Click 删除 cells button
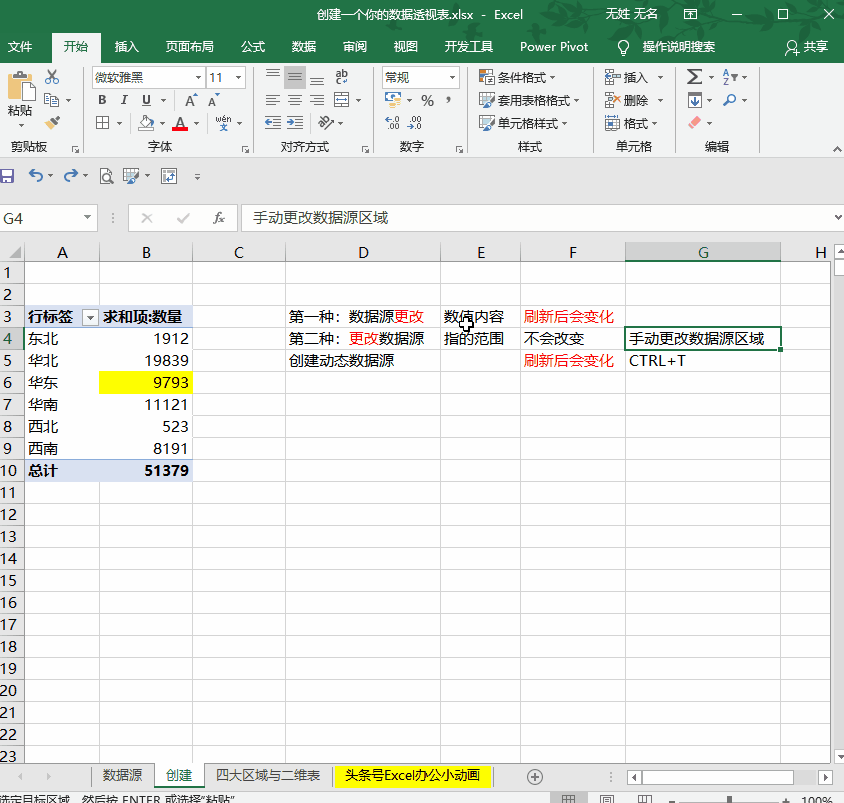 point(628,100)
